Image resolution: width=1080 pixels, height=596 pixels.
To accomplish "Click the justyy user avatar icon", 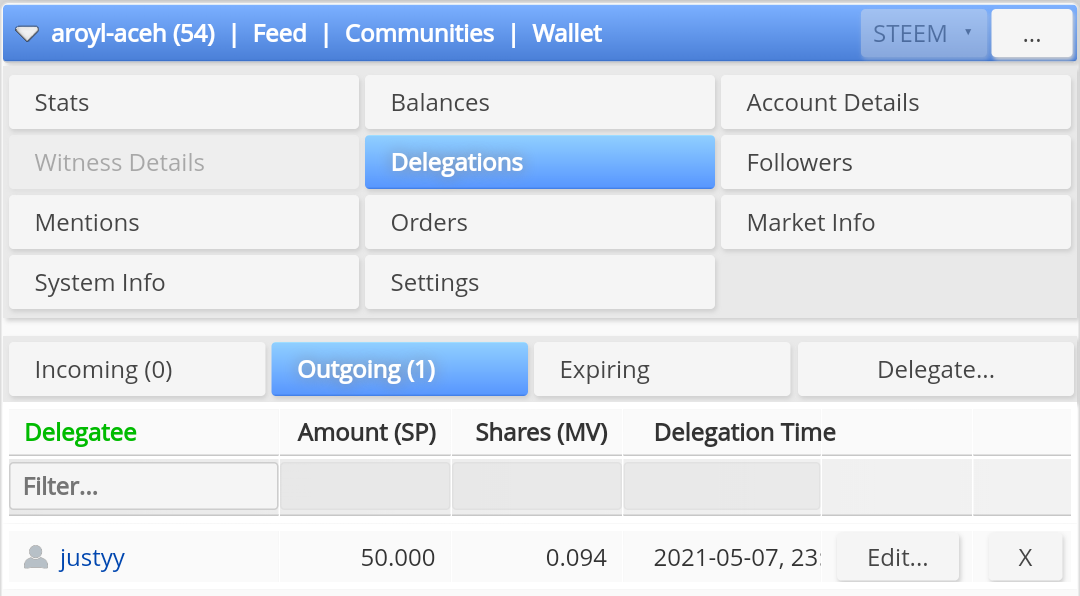I will pyautogui.click(x=36, y=557).
